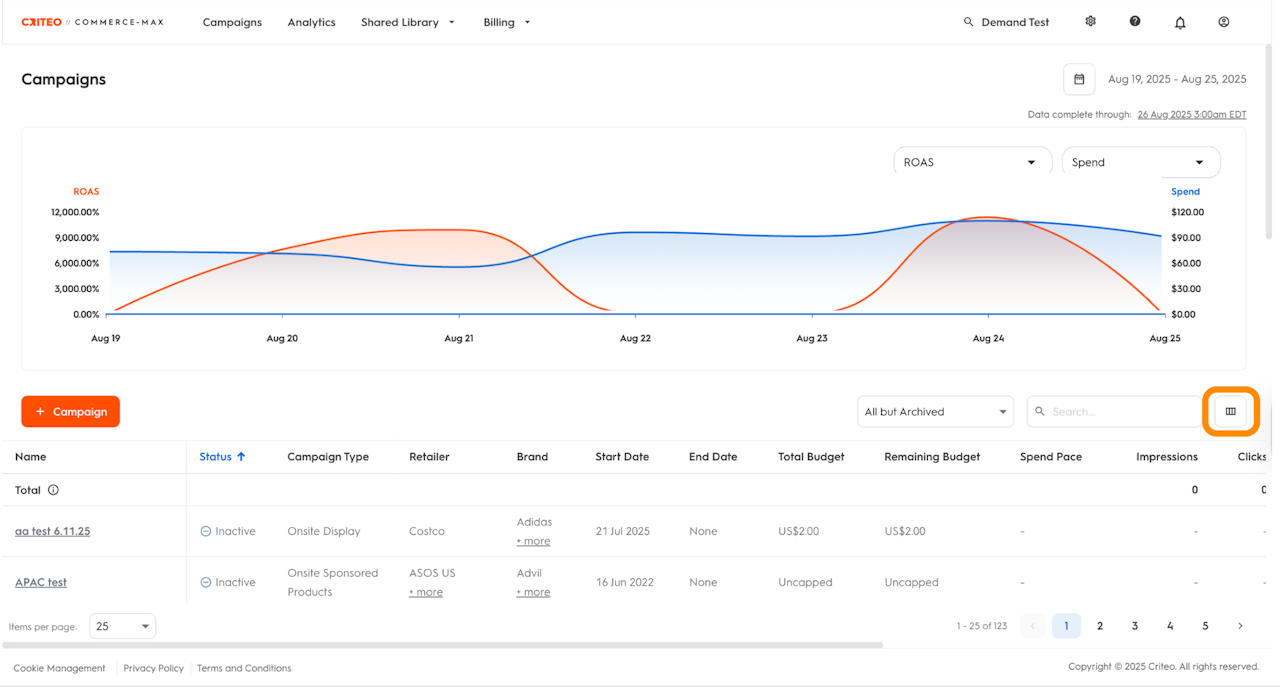The height and width of the screenshot is (687, 1280).
Task: Go to page 3 of results
Action: coord(1135,626)
